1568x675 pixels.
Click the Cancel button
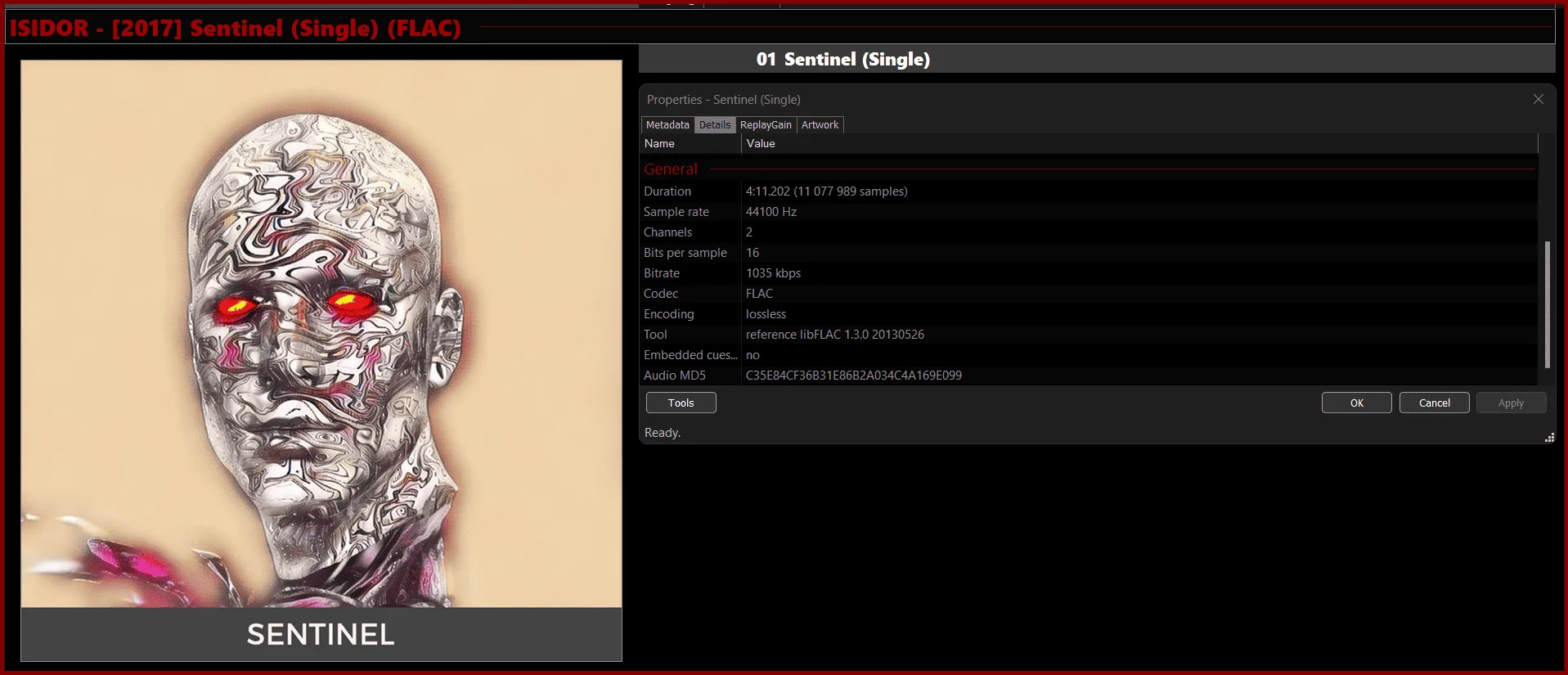click(1434, 403)
